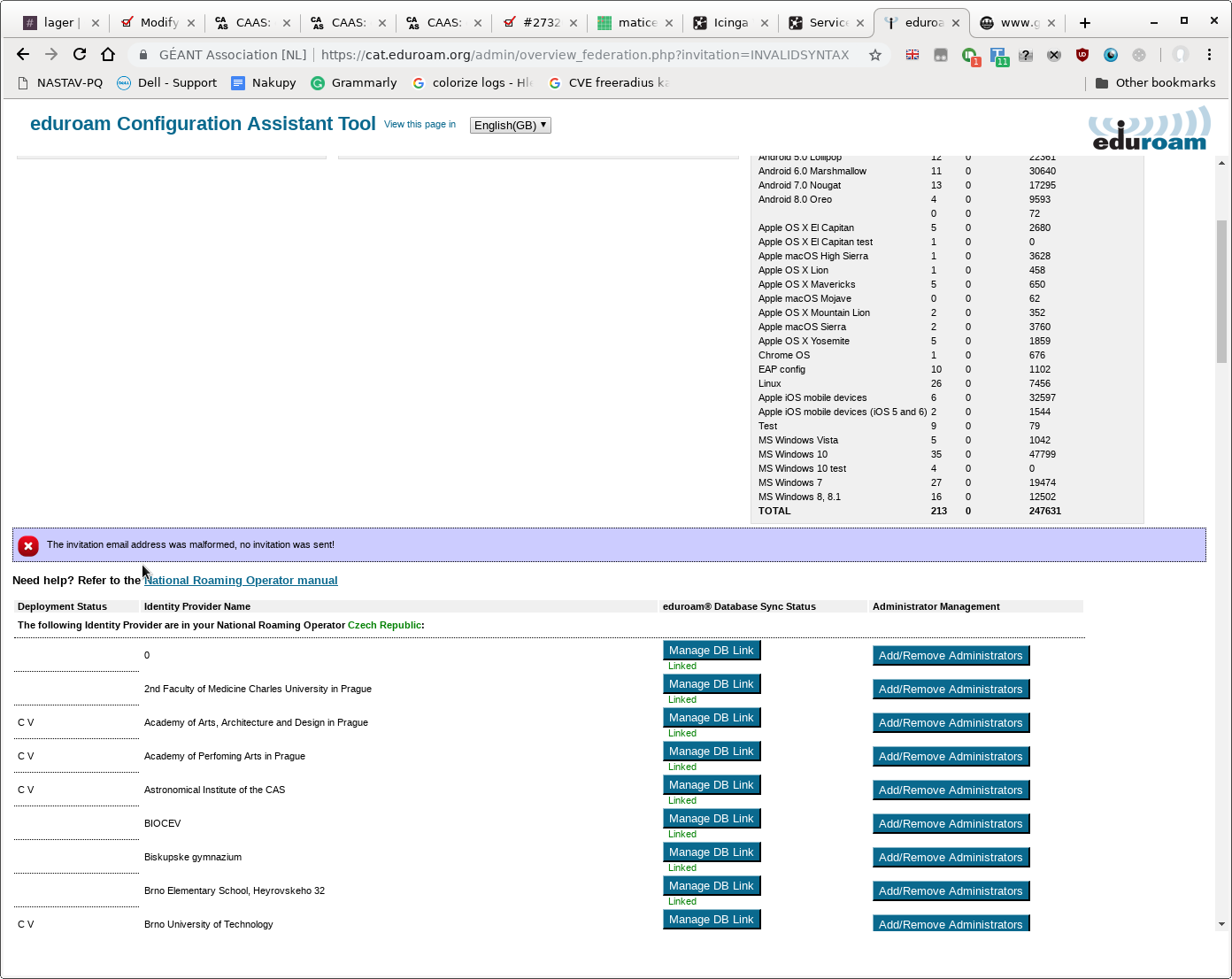Open the English(GB) language dropdown
Image resolution: width=1232 pixels, height=979 pixels.
click(511, 125)
